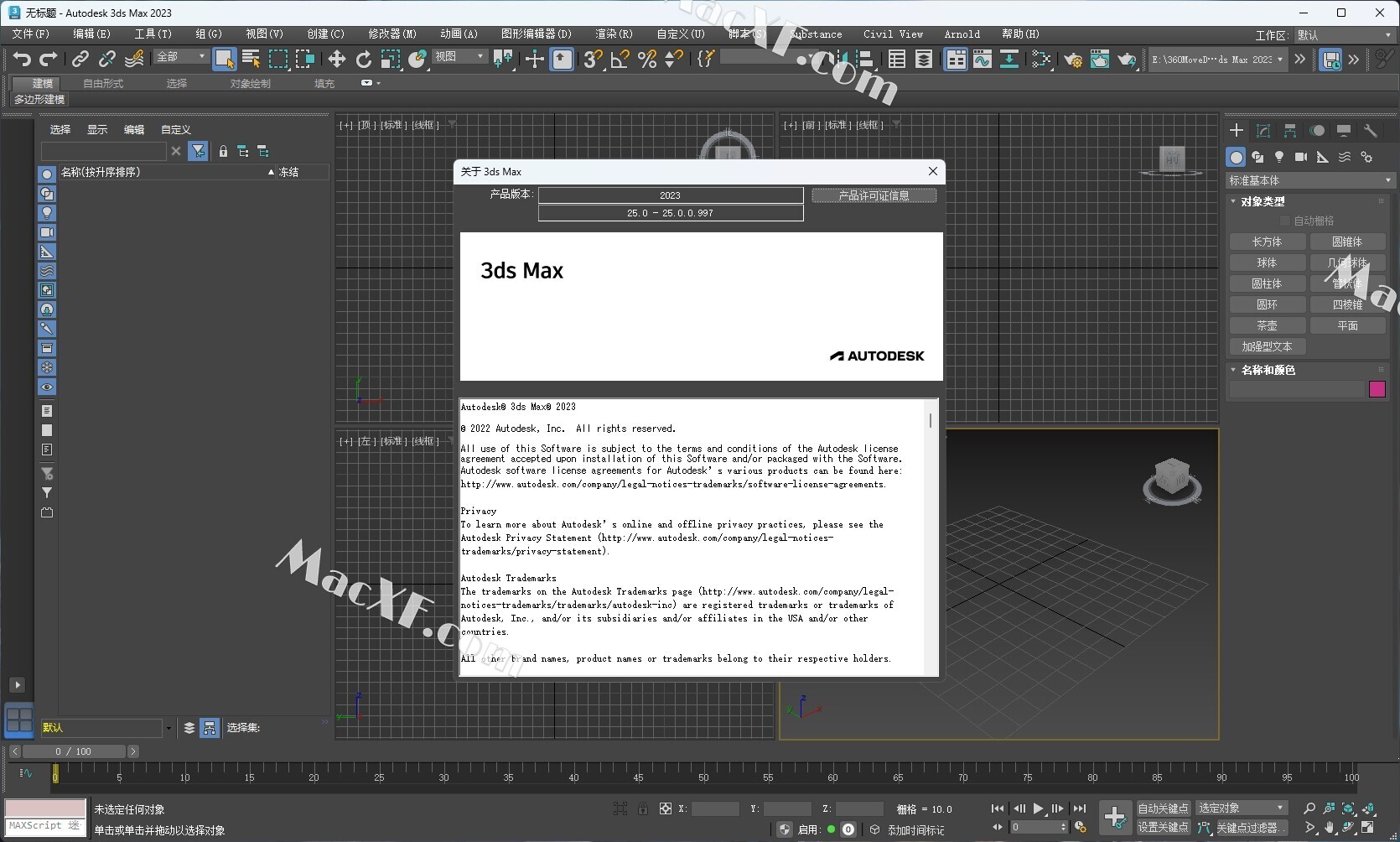This screenshot has height=842, width=1400.
Task: Close the 关于 3ds Max dialog
Action: (933, 171)
